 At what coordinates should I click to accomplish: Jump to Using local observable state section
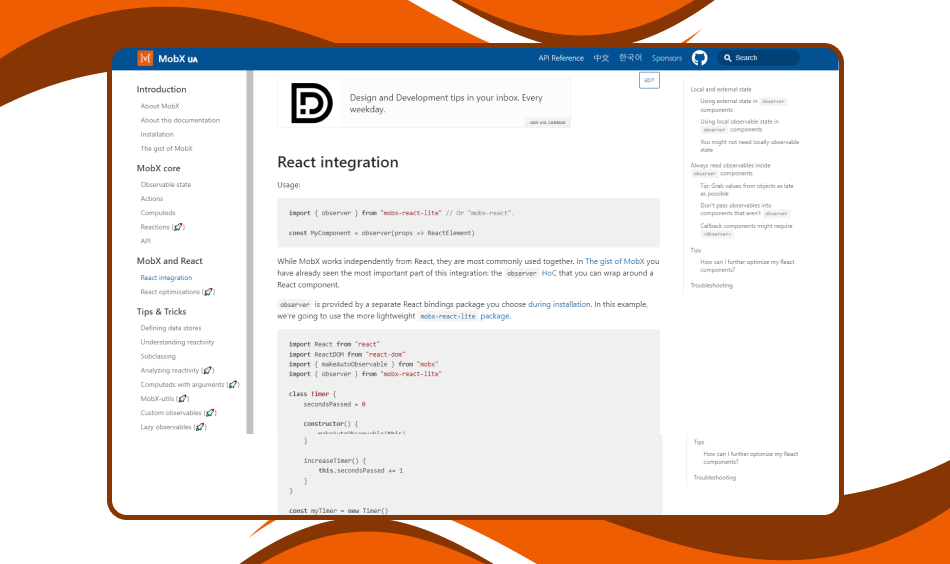pos(740,125)
